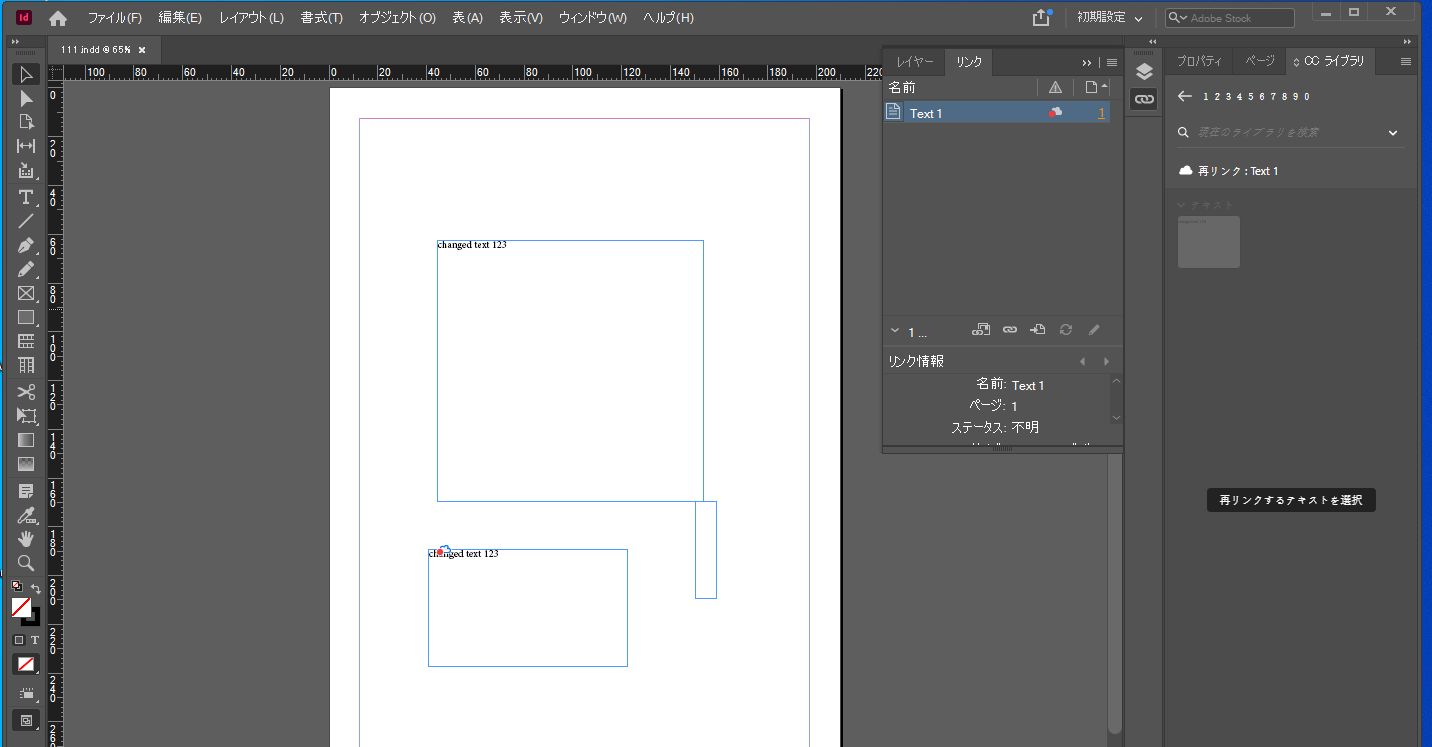This screenshot has width=1432, height=747.
Task: Switch to the ページ panel tab
Action: tap(1258, 61)
